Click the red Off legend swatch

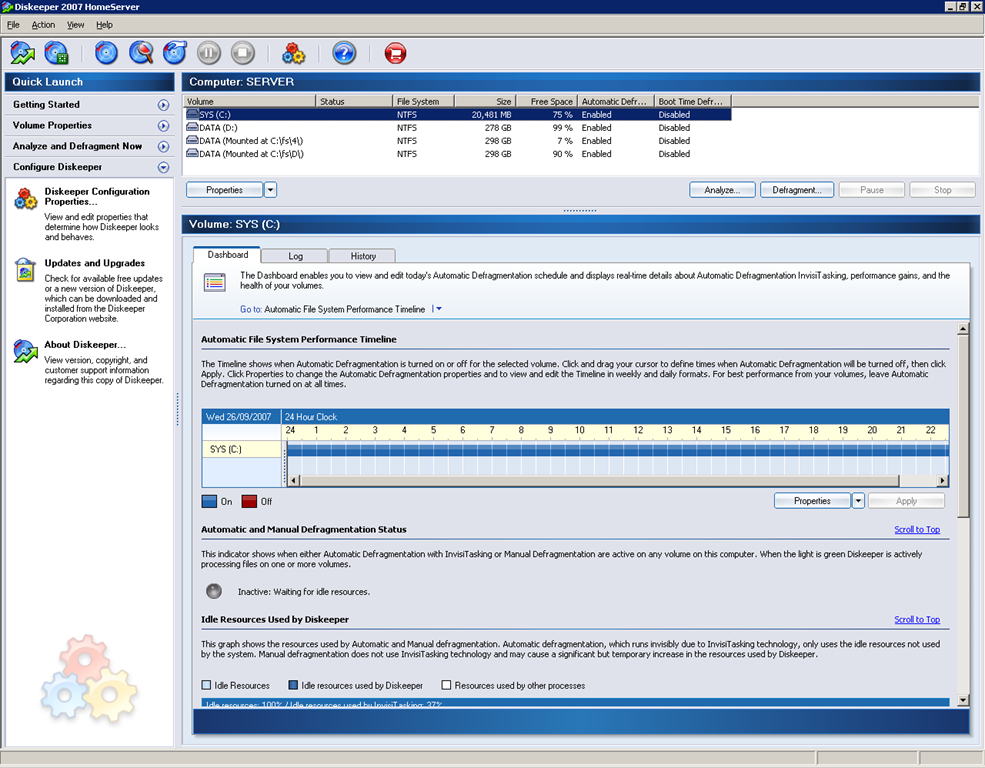point(249,501)
